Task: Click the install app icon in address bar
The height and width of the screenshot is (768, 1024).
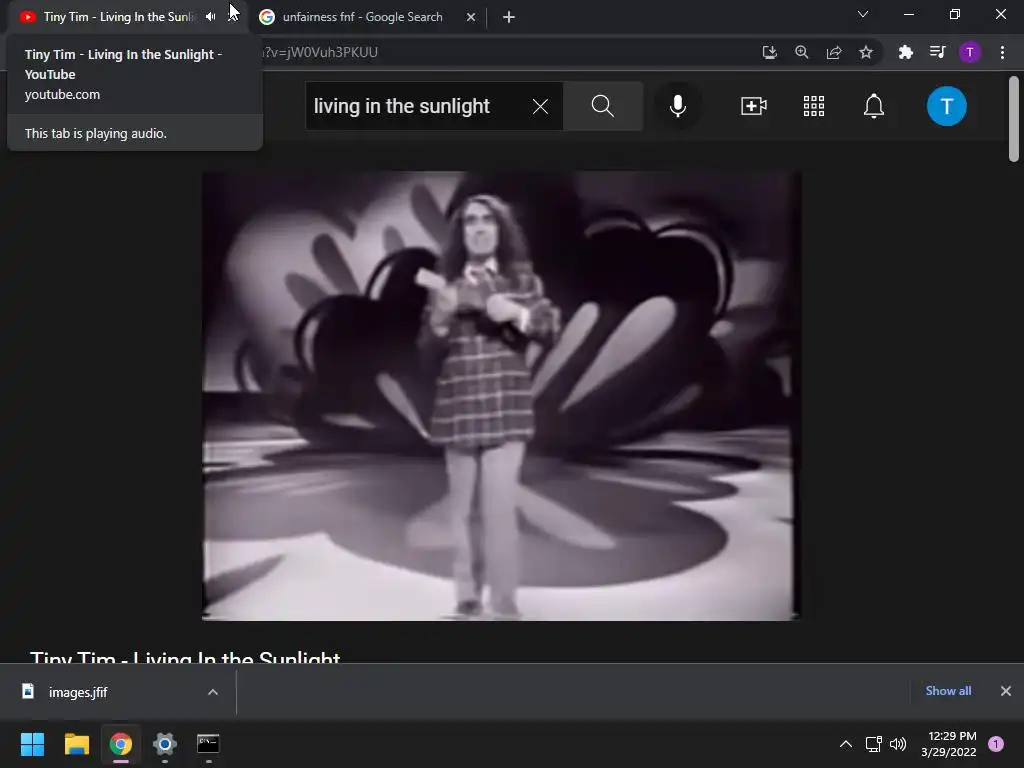Action: pyautogui.click(x=770, y=52)
